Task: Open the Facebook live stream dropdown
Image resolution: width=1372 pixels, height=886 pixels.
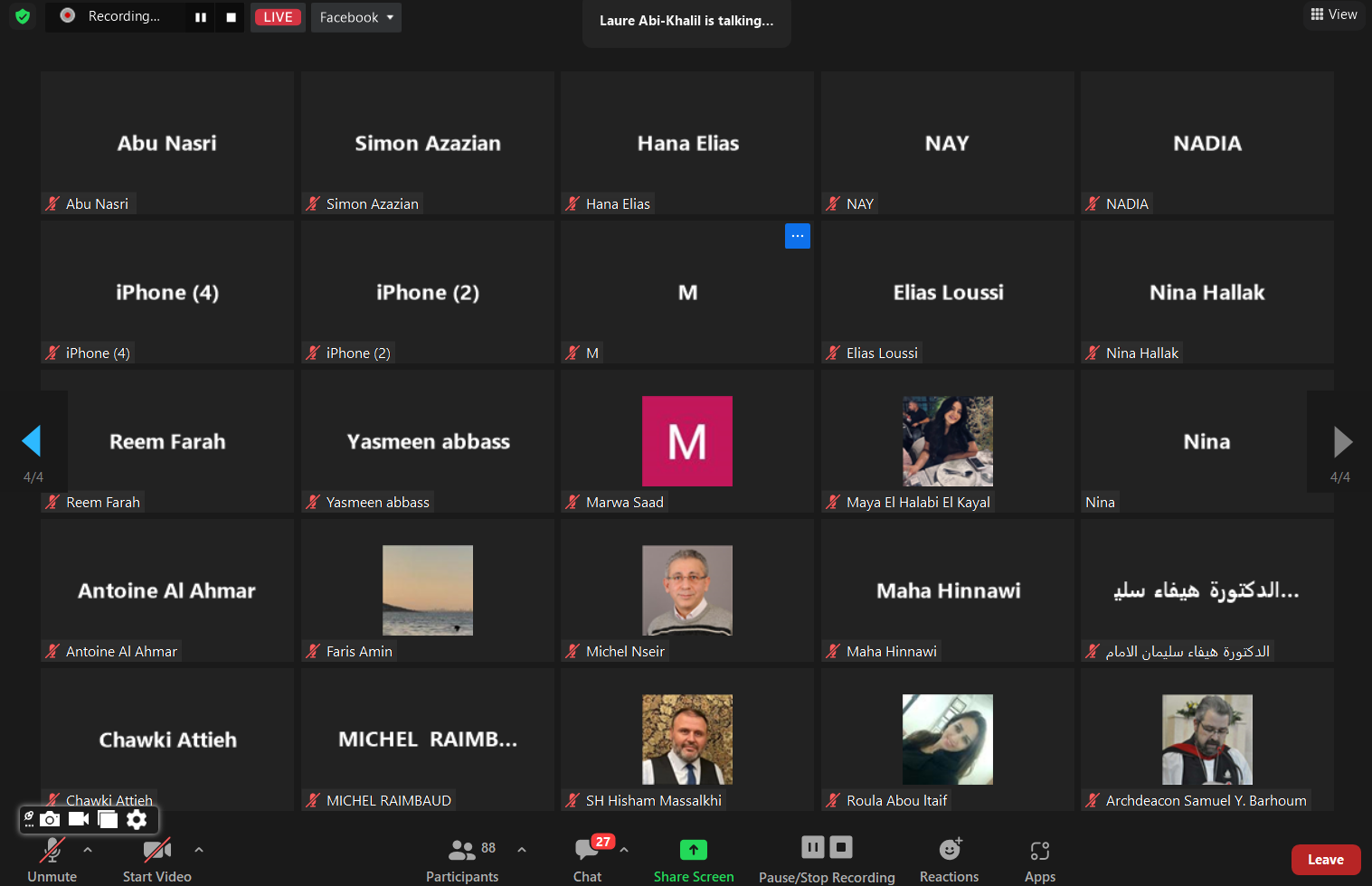Action: [356, 17]
